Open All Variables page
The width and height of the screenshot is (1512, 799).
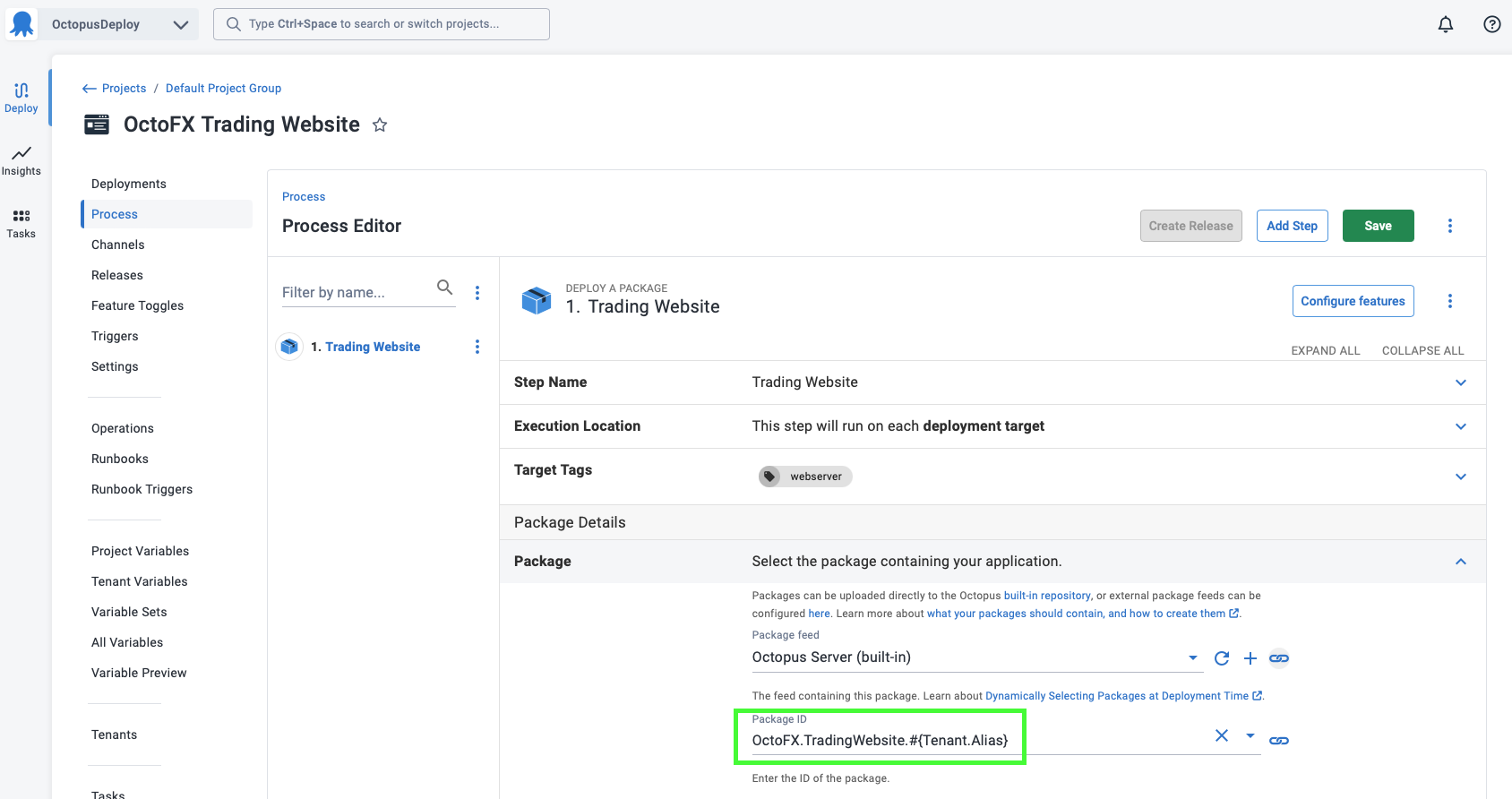[127, 642]
